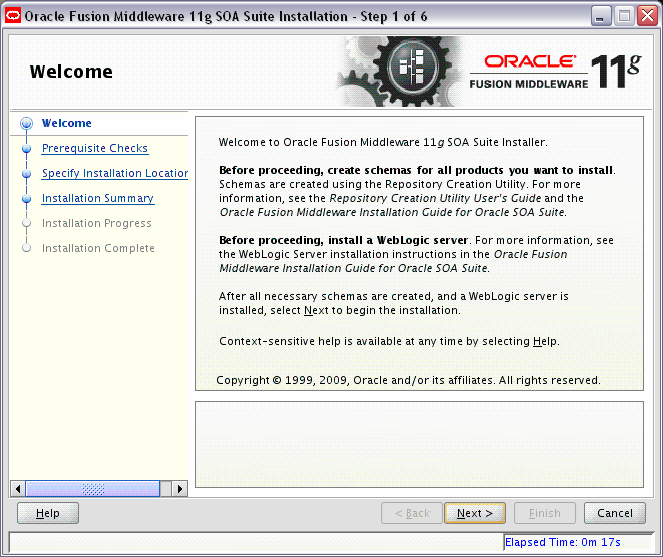Open the Prerequisite Checks step link
Image resolution: width=663 pixels, height=557 pixels.
pyautogui.click(x=95, y=148)
